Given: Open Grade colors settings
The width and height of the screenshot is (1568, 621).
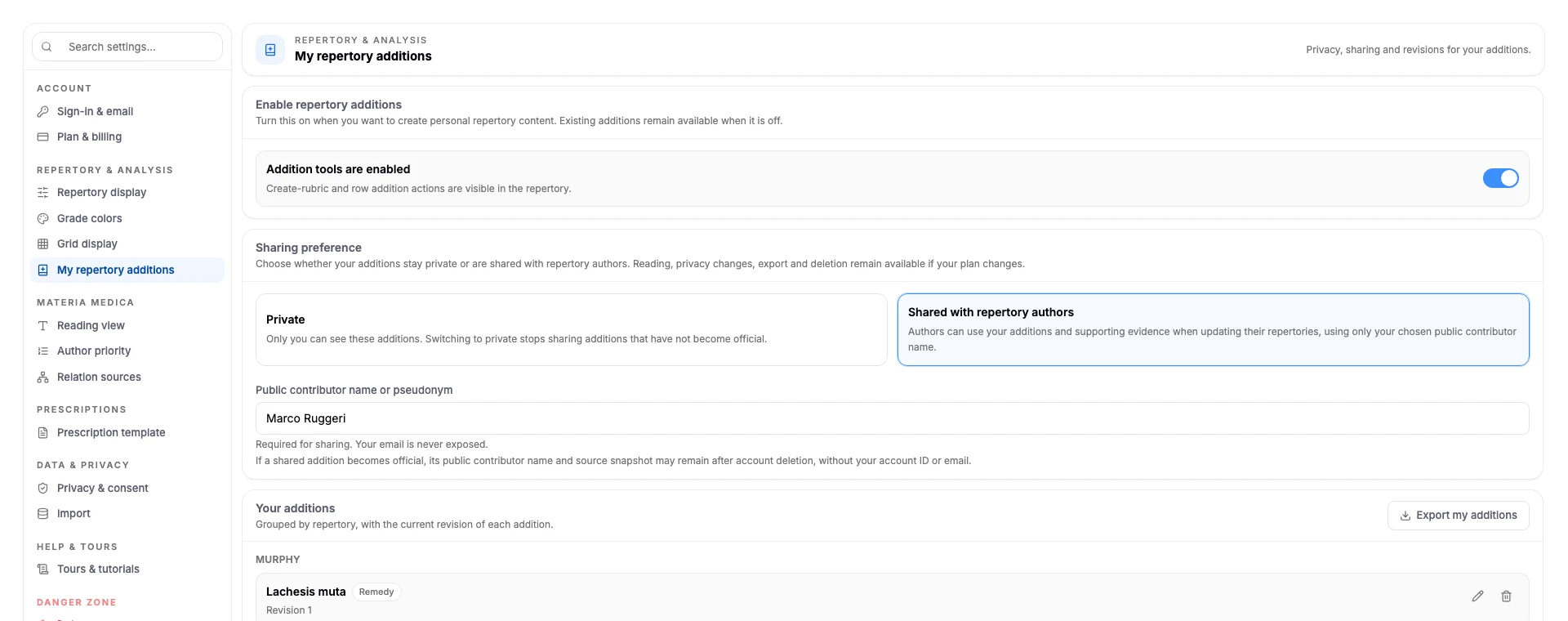Looking at the screenshot, I should [x=127, y=218].
